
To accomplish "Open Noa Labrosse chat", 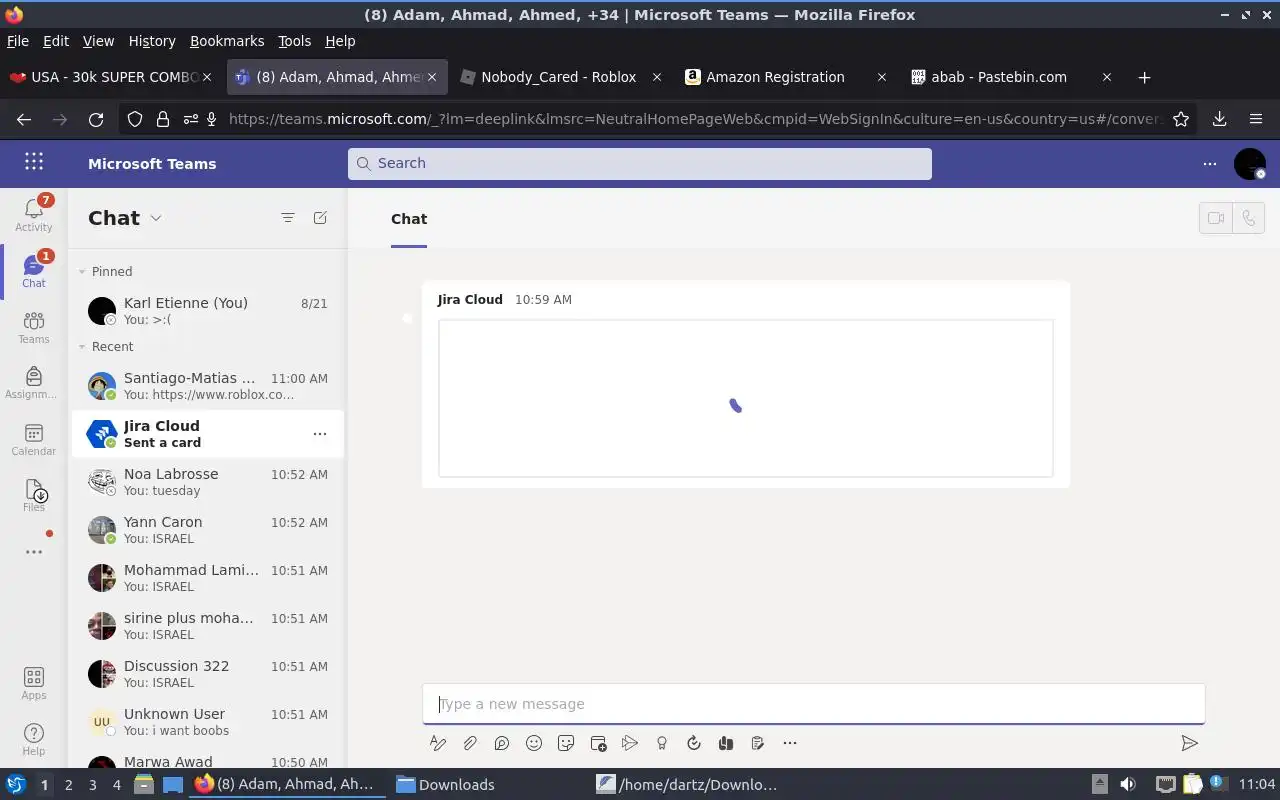I will [208, 482].
